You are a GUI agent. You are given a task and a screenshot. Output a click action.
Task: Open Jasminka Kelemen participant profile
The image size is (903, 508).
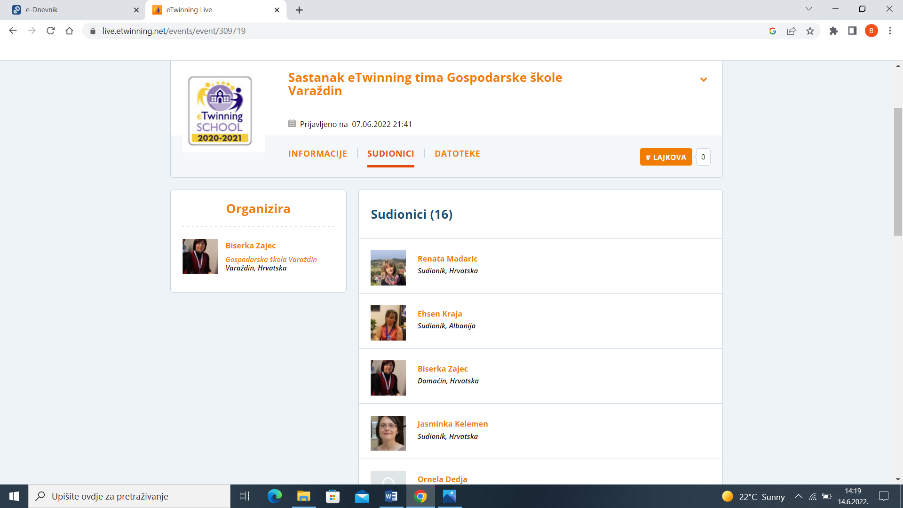pyautogui.click(x=453, y=424)
